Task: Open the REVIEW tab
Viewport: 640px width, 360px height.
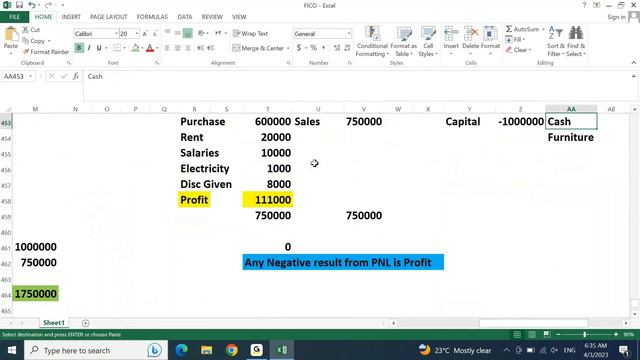Action: [x=212, y=17]
